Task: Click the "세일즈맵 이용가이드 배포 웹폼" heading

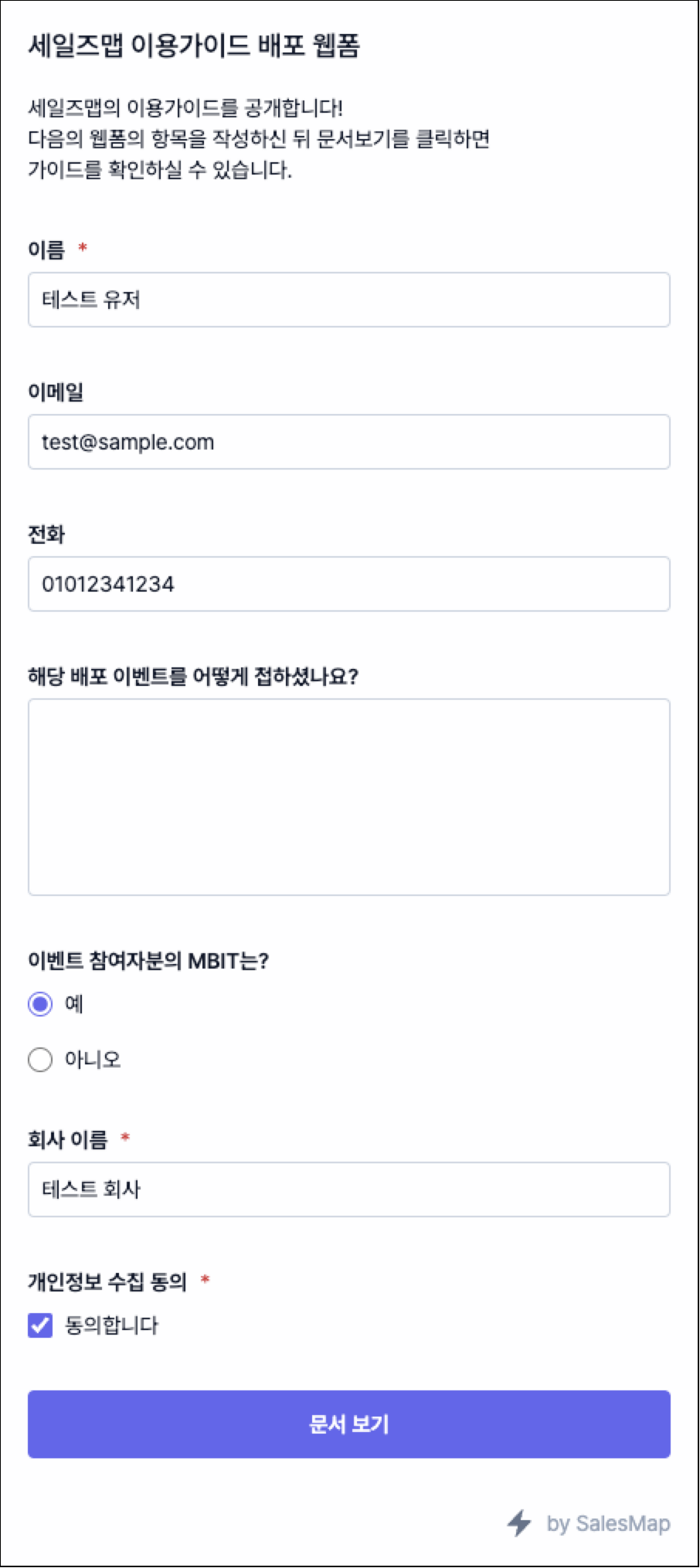Action: coord(194,46)
